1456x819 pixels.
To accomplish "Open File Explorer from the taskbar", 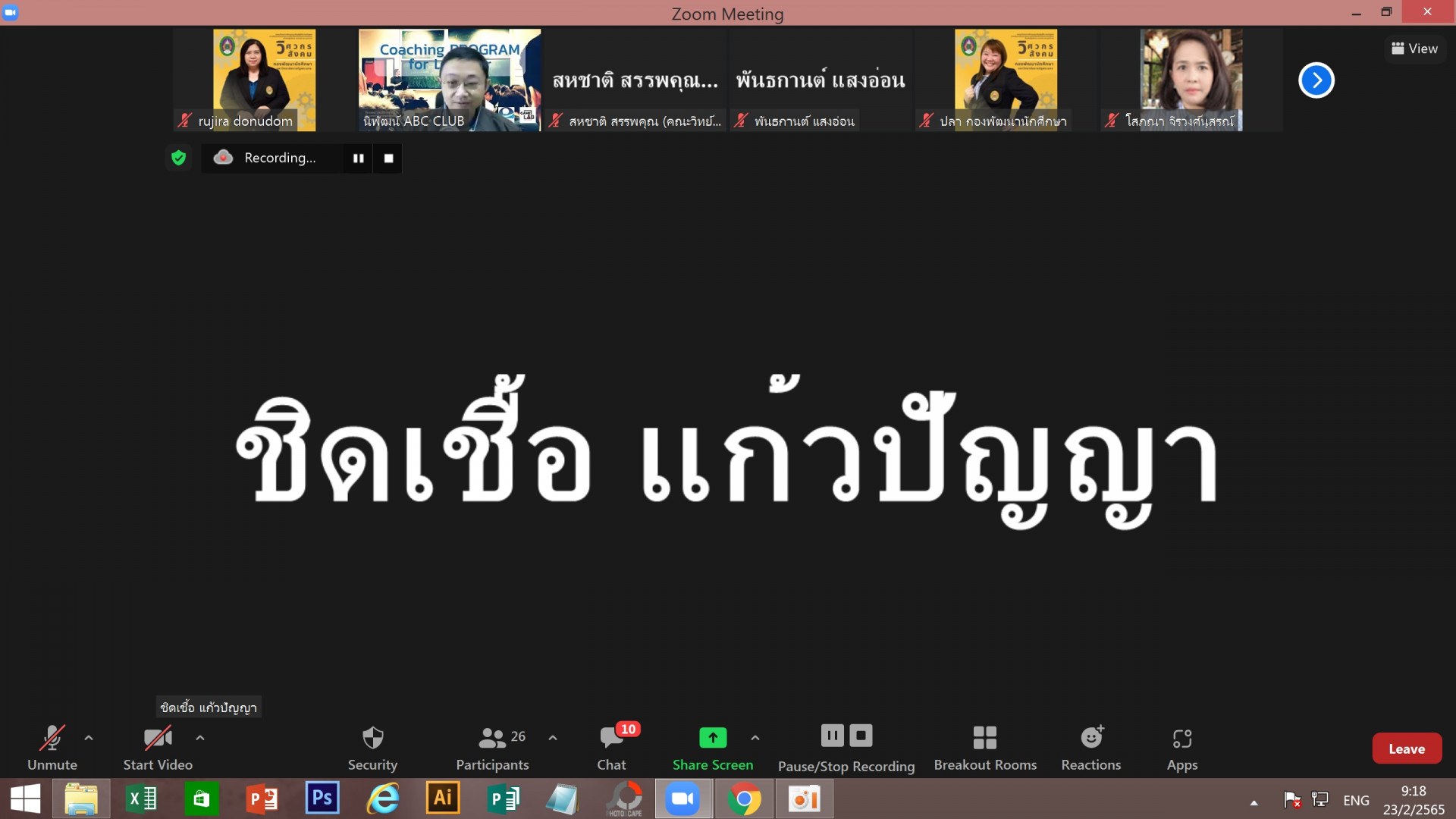I will (x=81, y=799).
